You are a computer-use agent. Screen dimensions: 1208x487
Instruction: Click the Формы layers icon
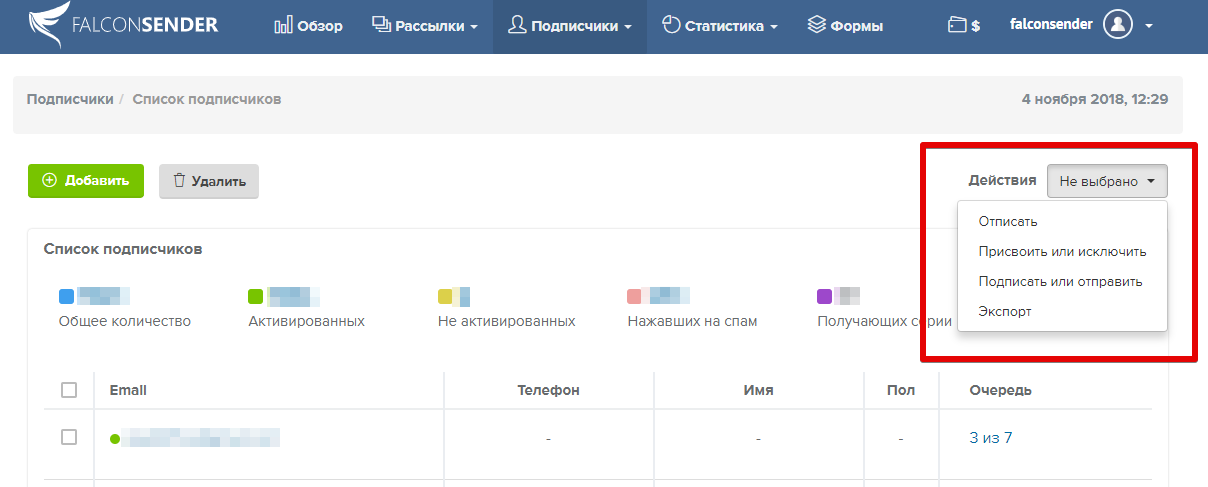816,26
